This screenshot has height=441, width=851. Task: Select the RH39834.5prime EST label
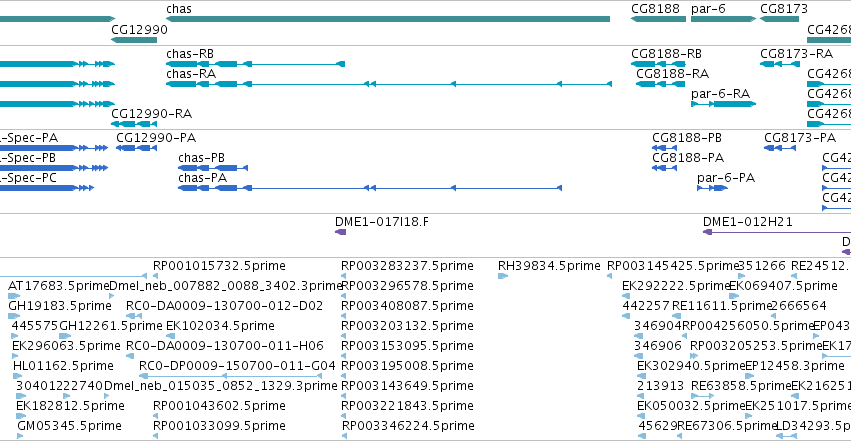coord(549,266)
